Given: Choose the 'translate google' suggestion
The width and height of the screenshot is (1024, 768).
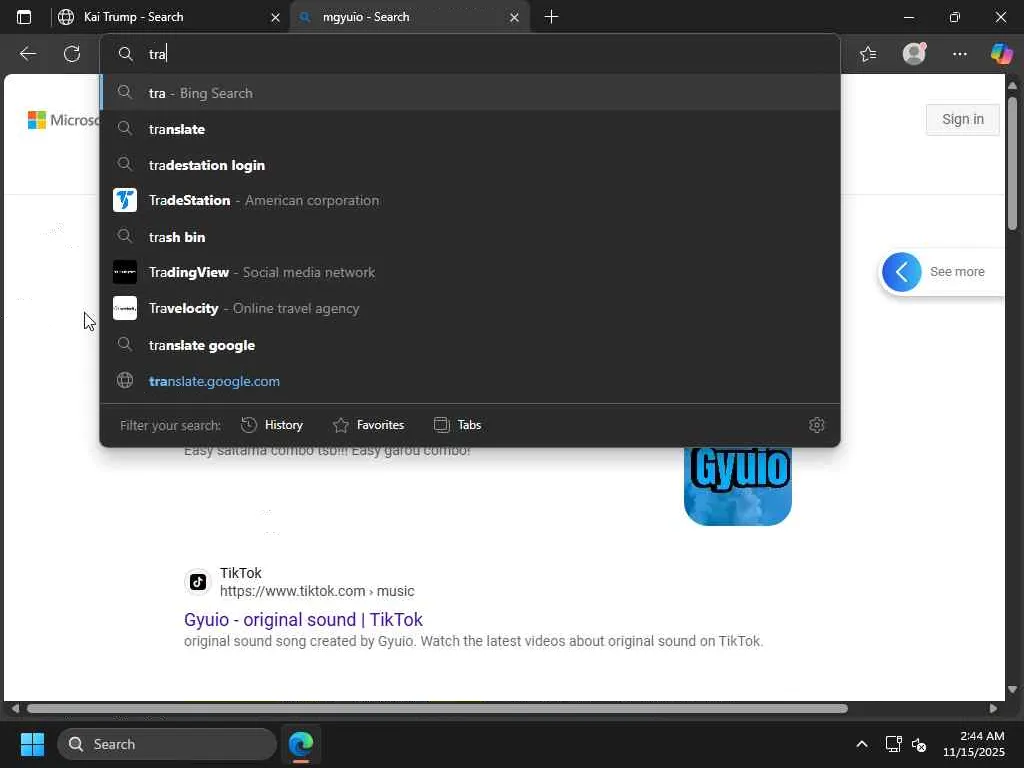Looking at the screenshot, I should pos(470,345).
